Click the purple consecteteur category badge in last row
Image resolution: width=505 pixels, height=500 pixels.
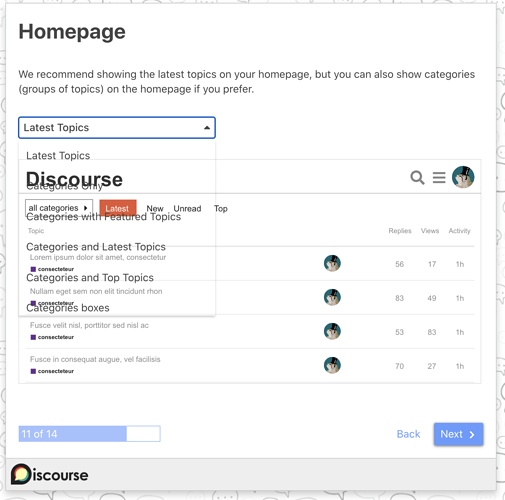point(52,371)
